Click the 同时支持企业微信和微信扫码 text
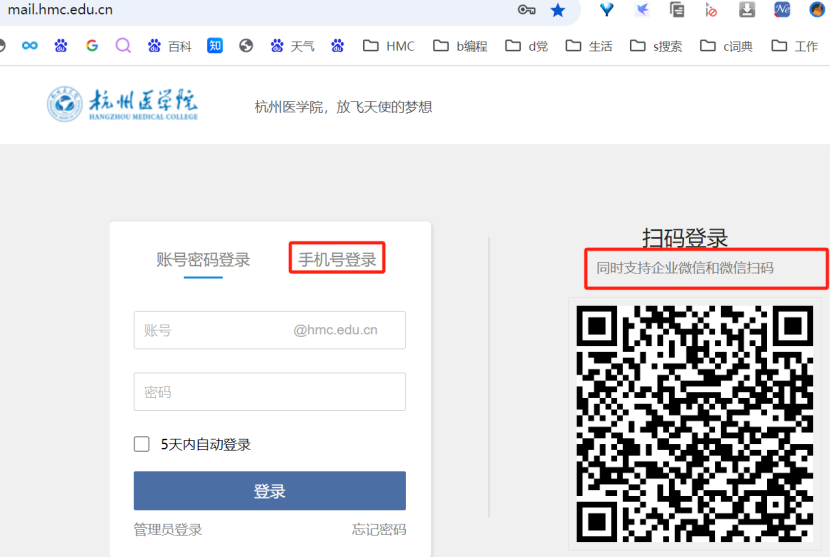 685,268
